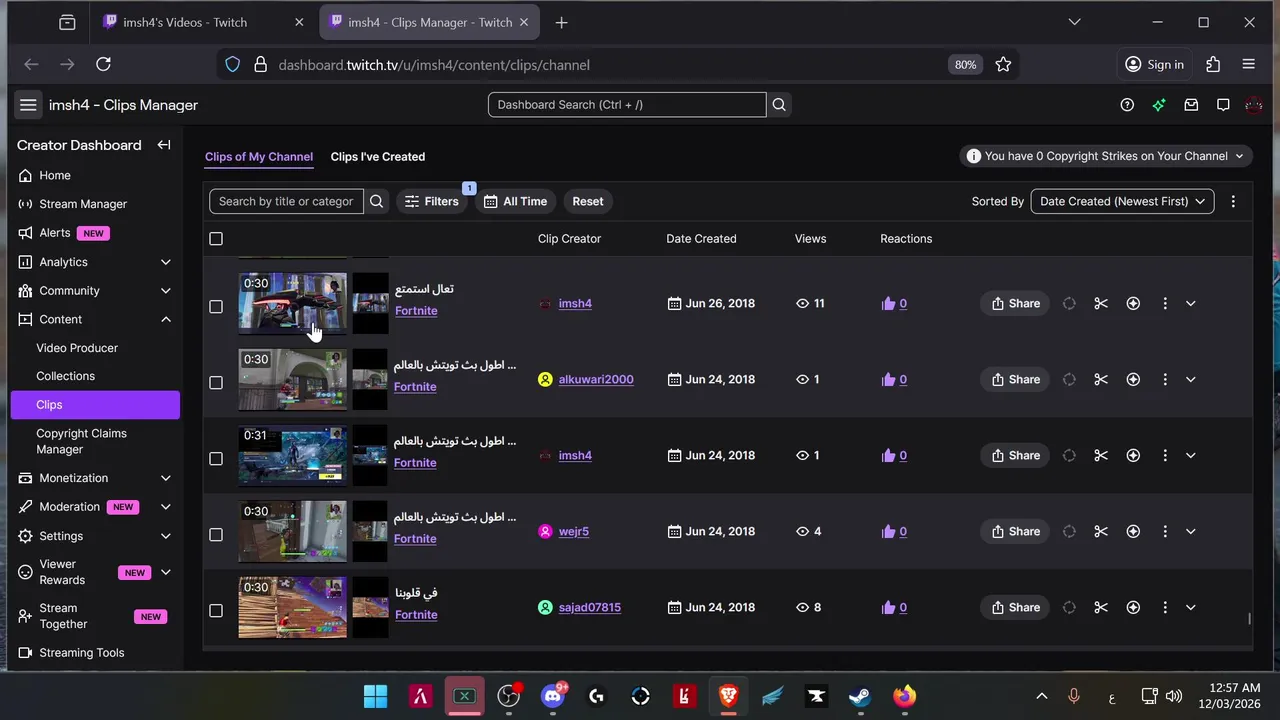Click the dotted circle icon on the sajad07815 row
The width and height of the screenshot is (1280, 720).
pos(1069,607)
